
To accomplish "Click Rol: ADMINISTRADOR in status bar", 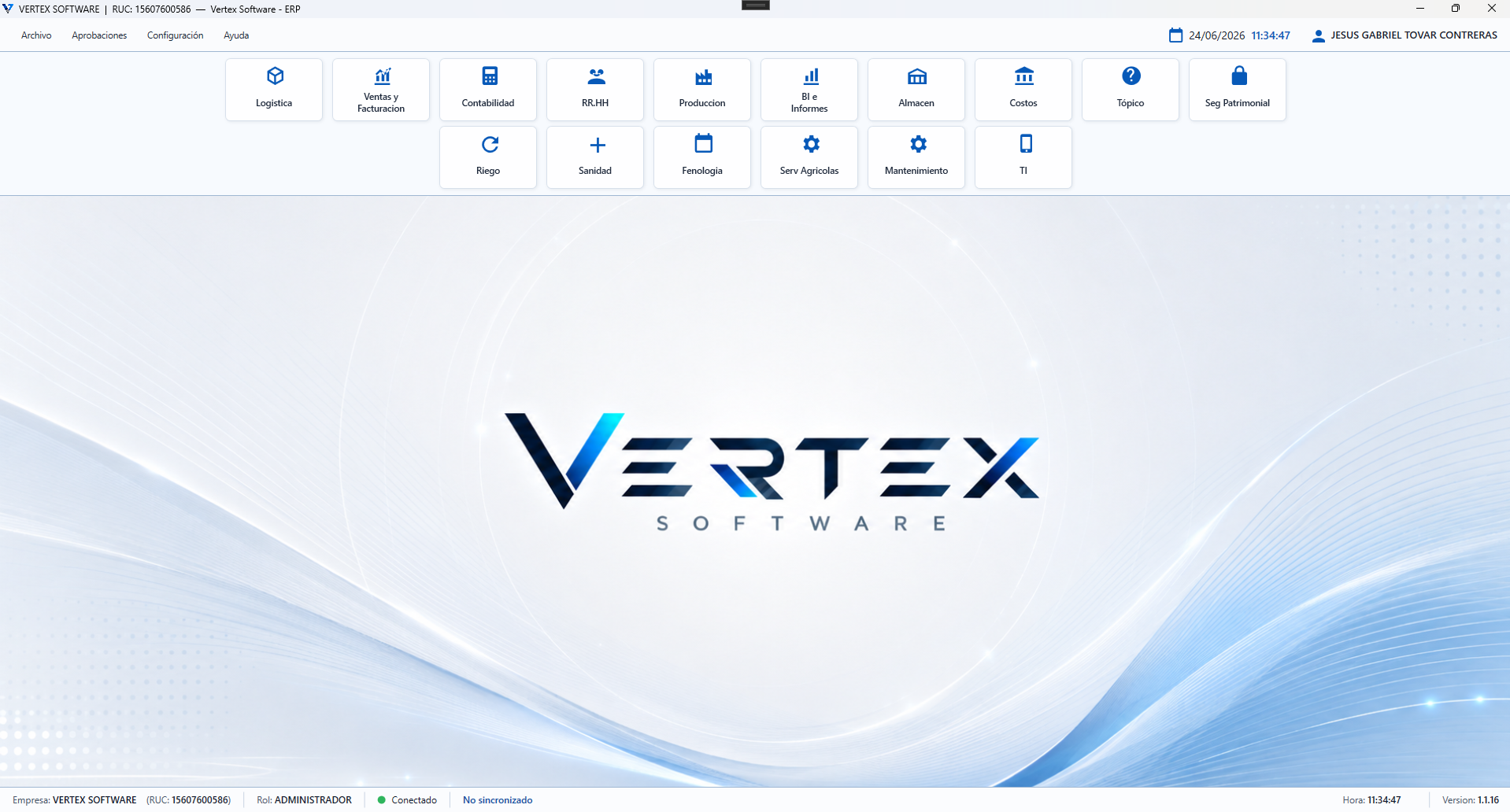I will click(304, 800).
